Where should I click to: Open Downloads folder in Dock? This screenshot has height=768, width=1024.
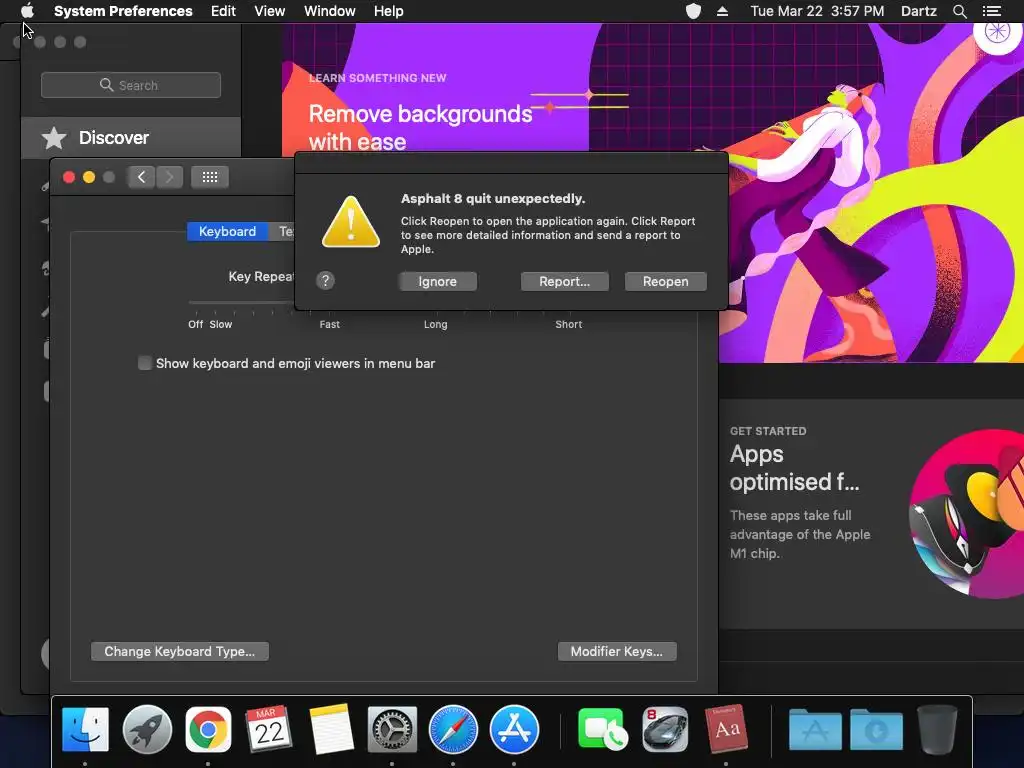(876, 730)
